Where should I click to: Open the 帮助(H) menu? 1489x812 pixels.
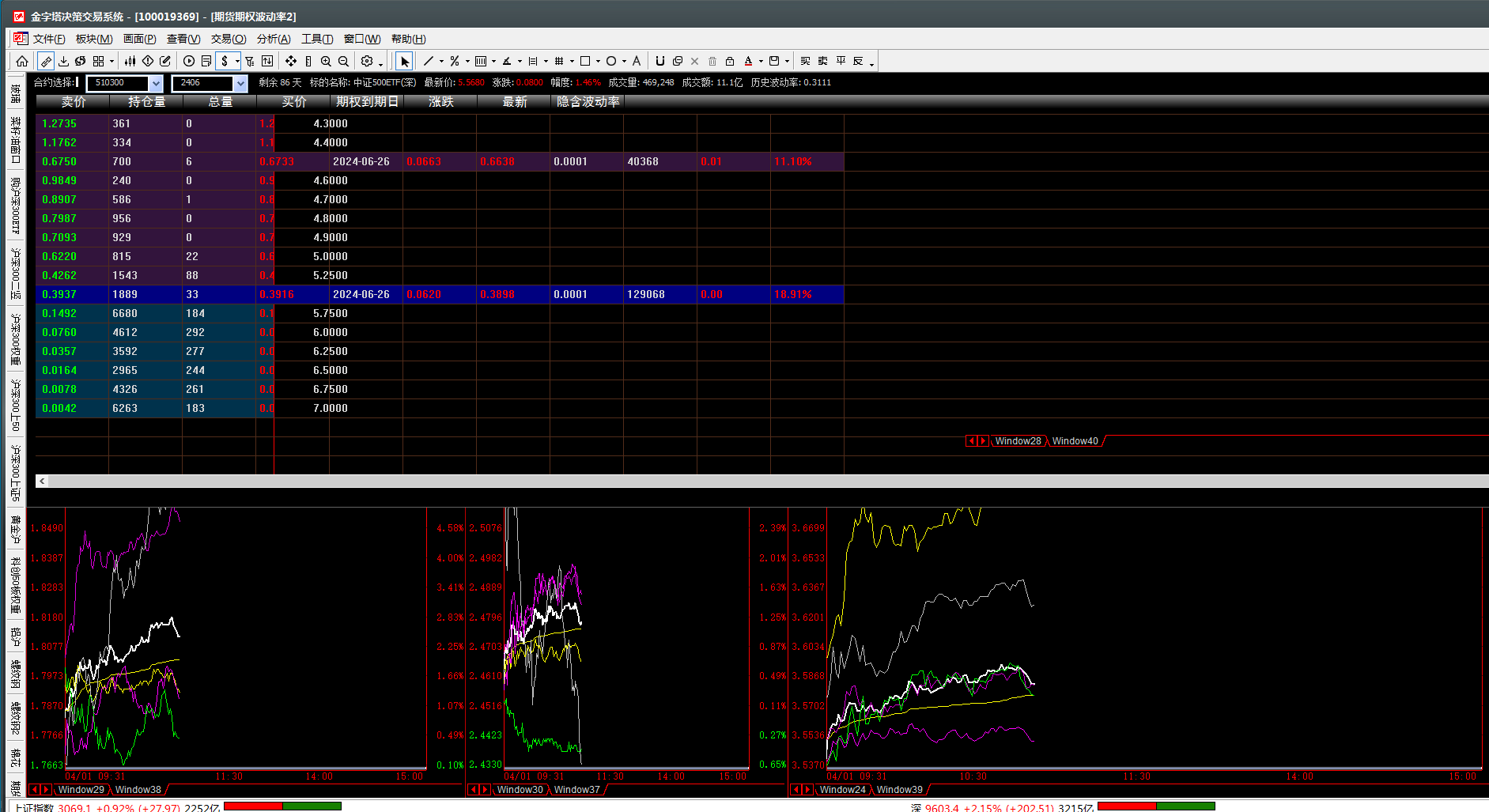[x=409, y=39]
